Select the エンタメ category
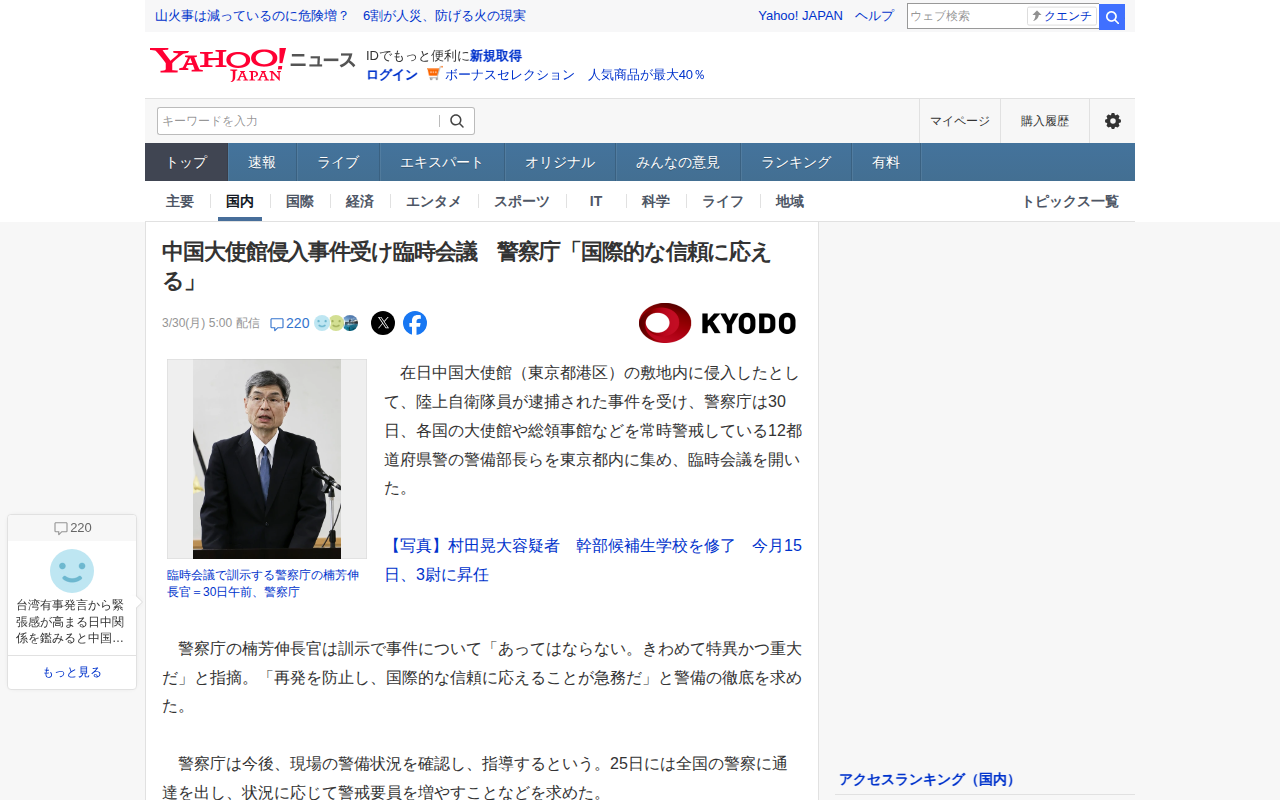 point(434,201)
